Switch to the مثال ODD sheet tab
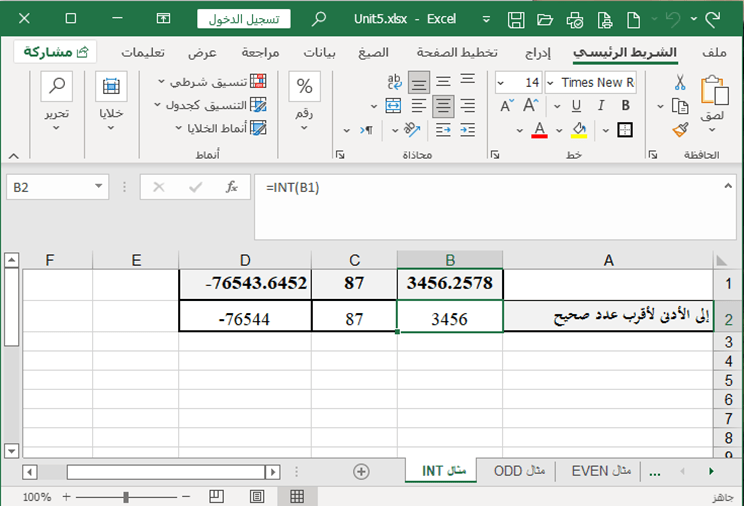The height and width of the screenshot is (506, 744). click(x=521, y=471)
